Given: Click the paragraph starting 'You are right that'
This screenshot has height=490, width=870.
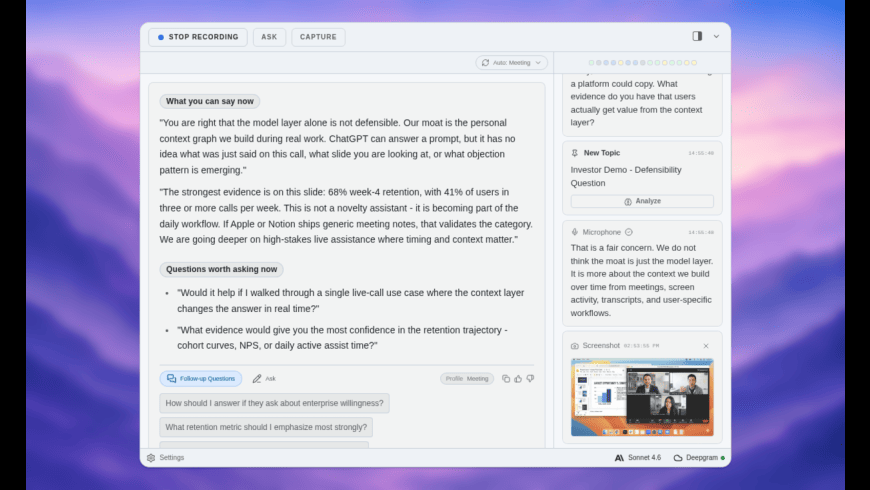Looking at the screenshot, I should pyautogui.click(x=338, y=147).
